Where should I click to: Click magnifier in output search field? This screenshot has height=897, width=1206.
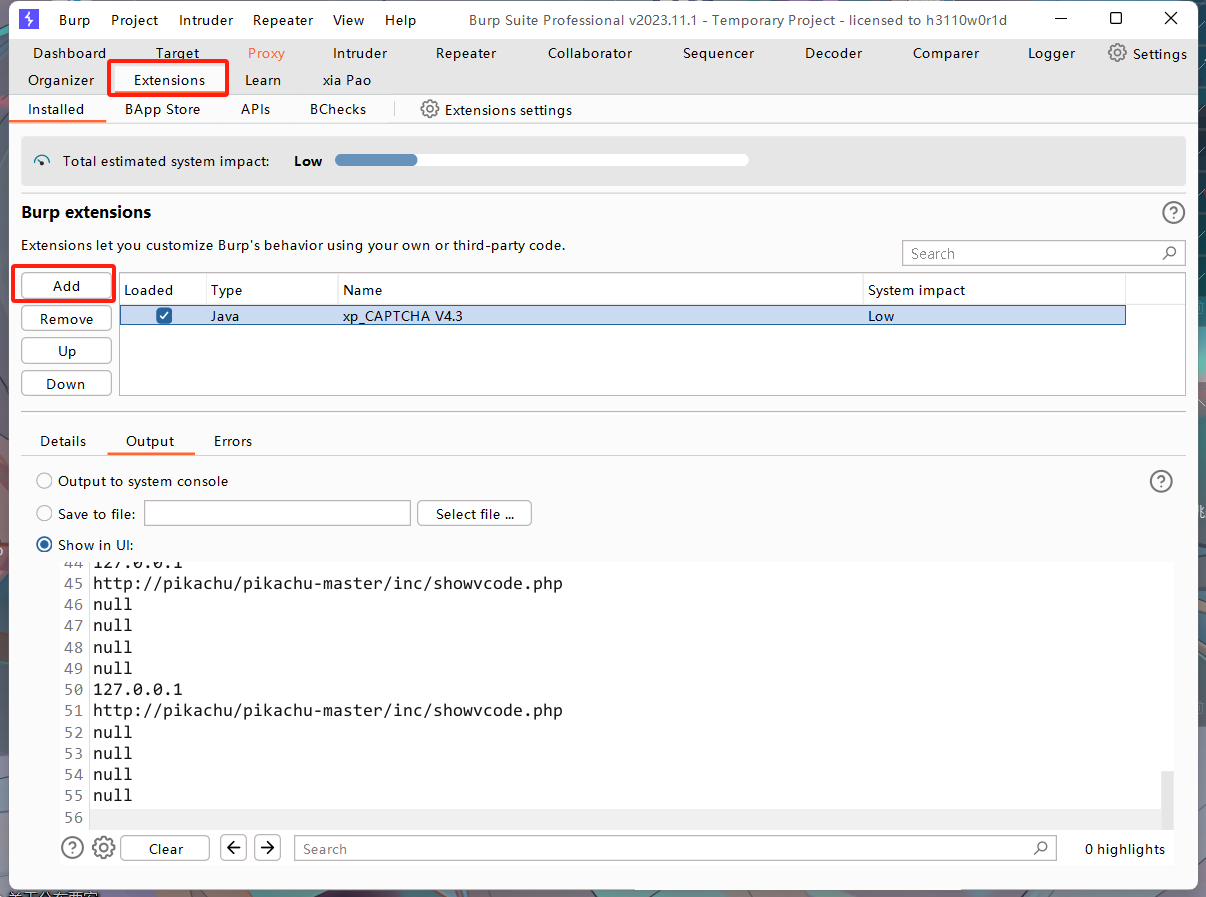pyautogui.click(x=1041, y=848)
